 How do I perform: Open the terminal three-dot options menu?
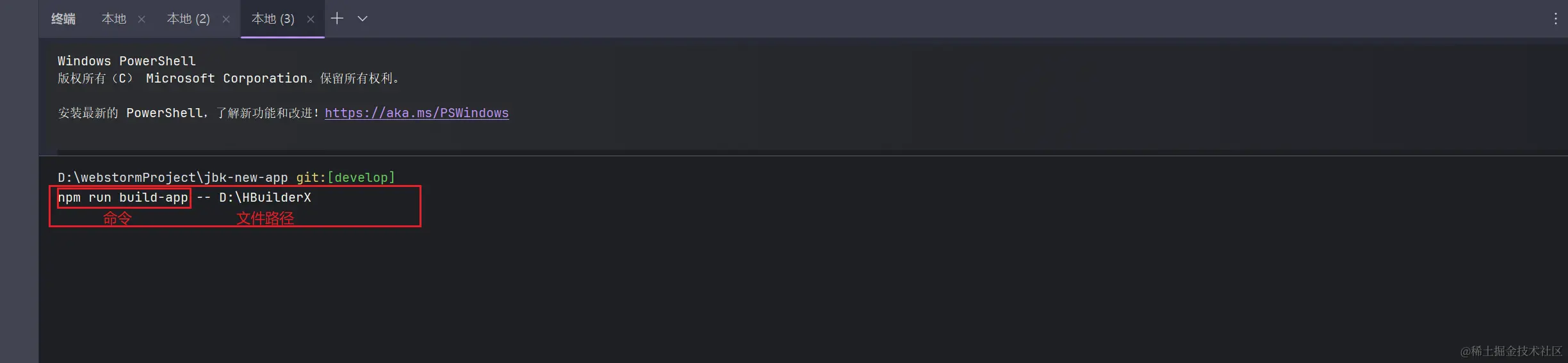point(1555,19)
